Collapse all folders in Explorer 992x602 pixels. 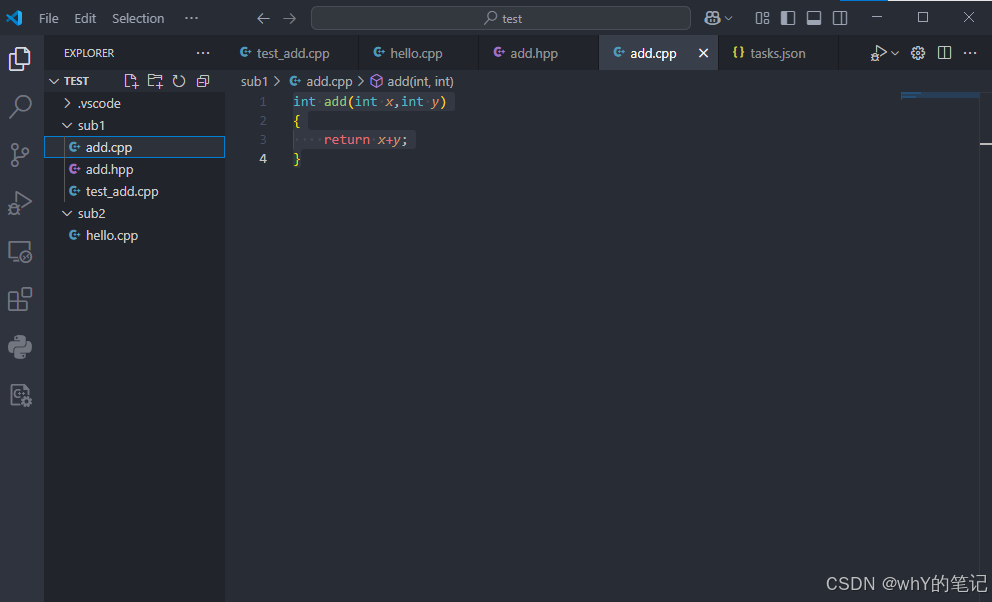203,81
